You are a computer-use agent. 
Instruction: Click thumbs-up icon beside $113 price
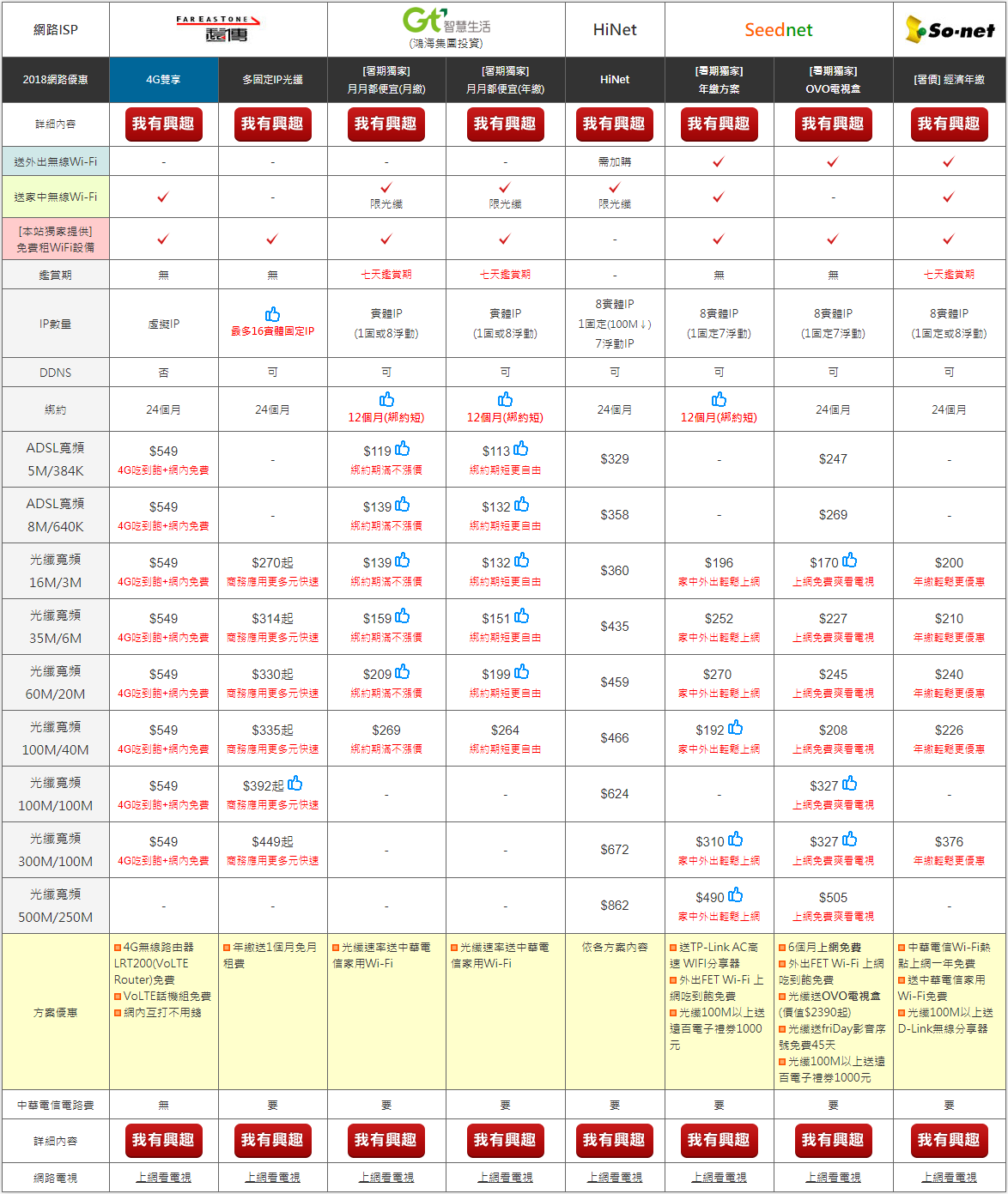point(521,449)
